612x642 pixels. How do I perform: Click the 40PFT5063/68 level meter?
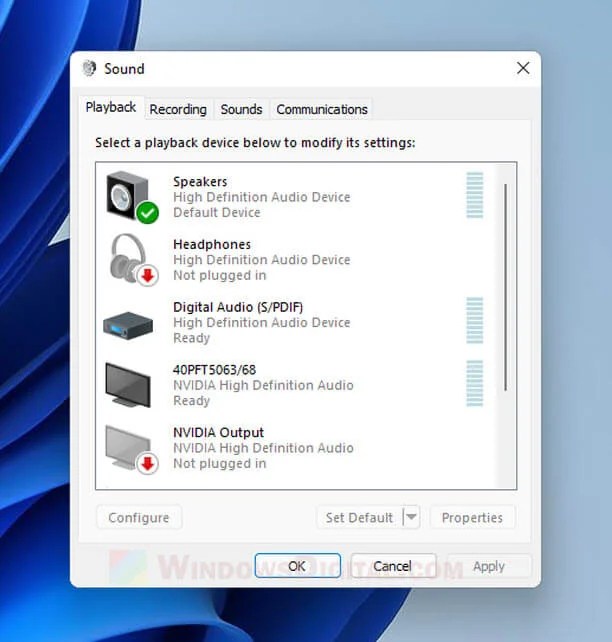tap(474, 383)
